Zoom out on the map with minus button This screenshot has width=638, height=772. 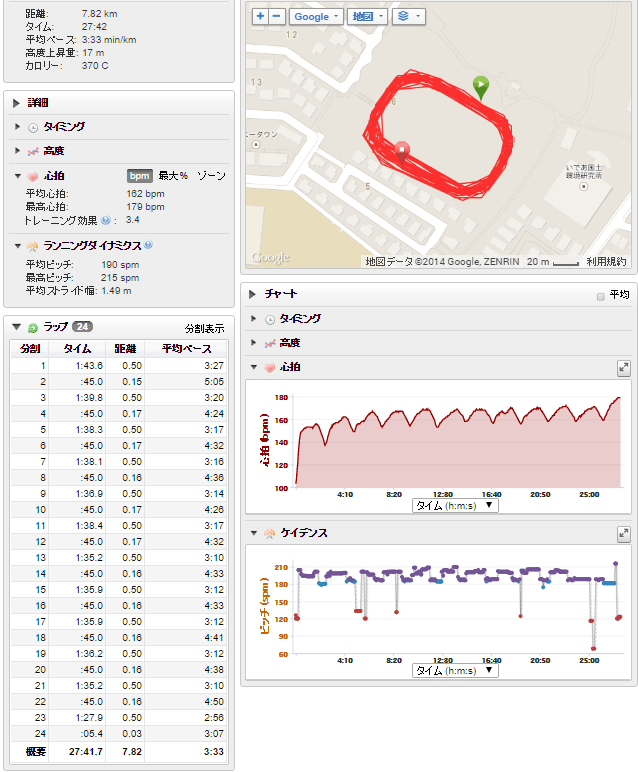coord(276,17)
